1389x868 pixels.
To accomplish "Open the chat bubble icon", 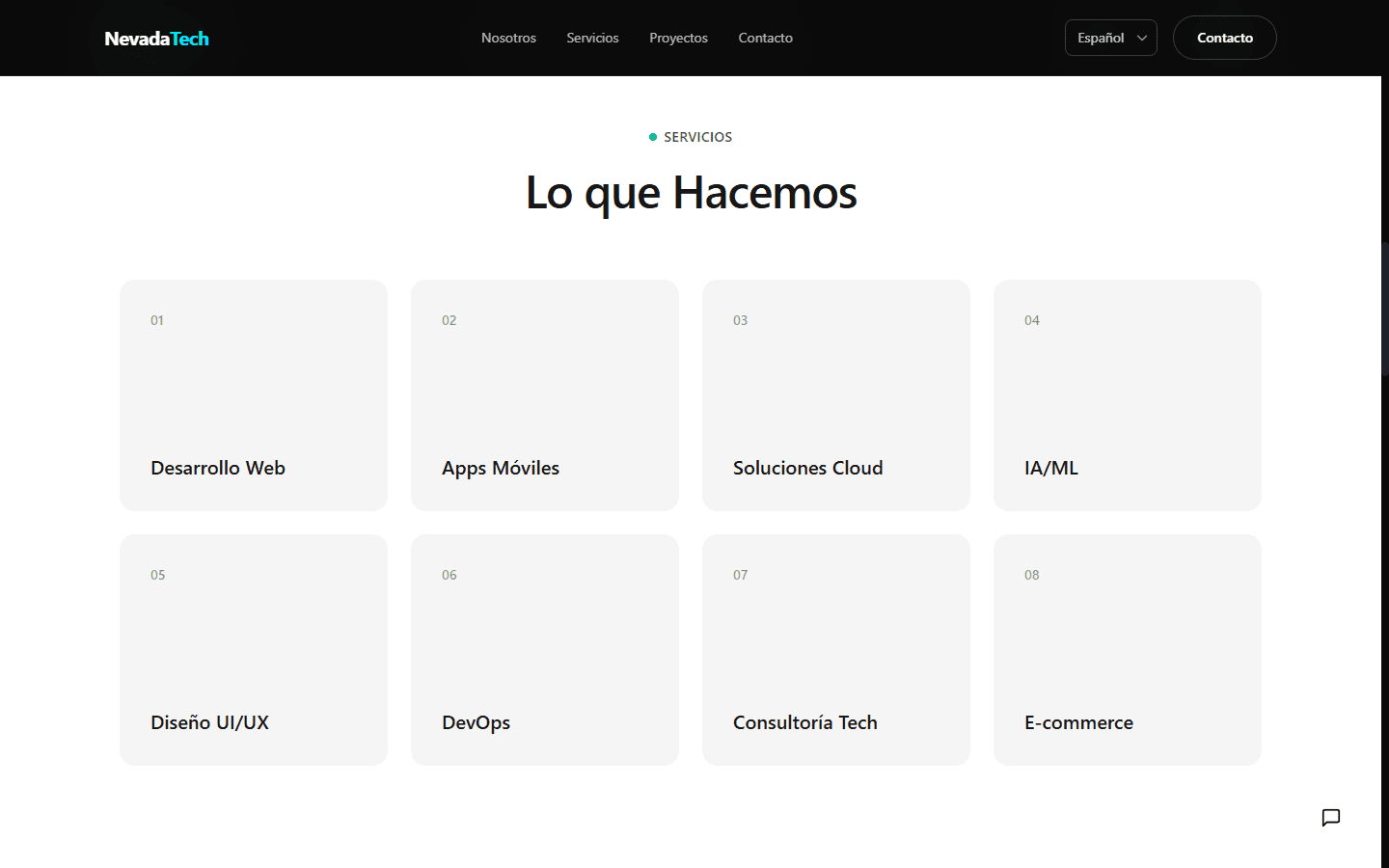I will (1331, 818).
